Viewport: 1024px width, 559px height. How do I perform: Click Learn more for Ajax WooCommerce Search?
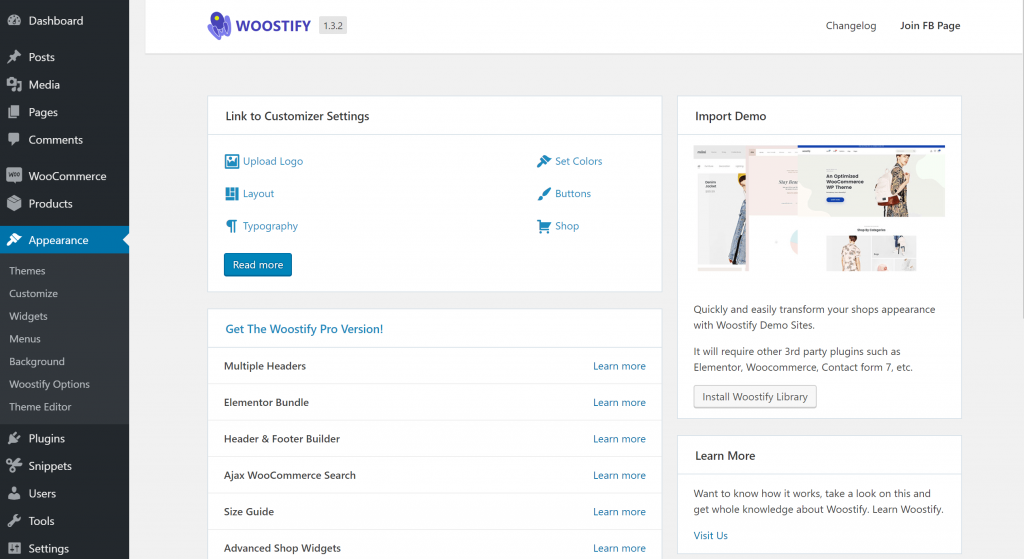(x=619, y=475)
